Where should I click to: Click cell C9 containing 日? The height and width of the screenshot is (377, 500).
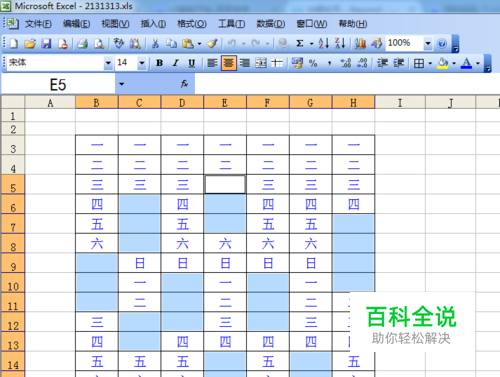tap(140, 263)
